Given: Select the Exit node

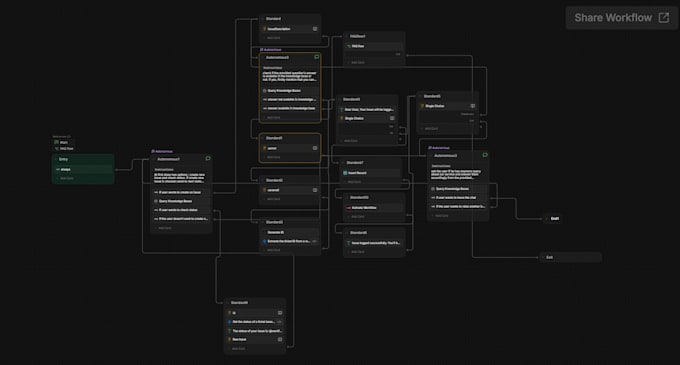Looking at the screenshot, I should [570, 257].
